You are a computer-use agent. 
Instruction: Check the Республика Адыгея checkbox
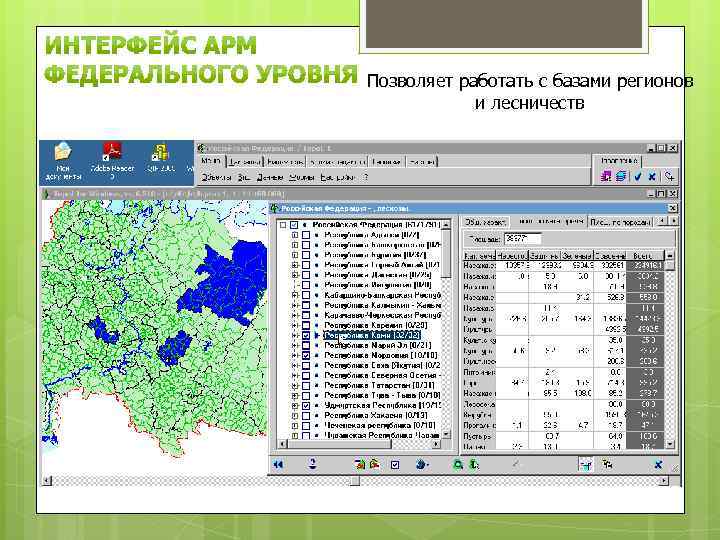[306, 235]
